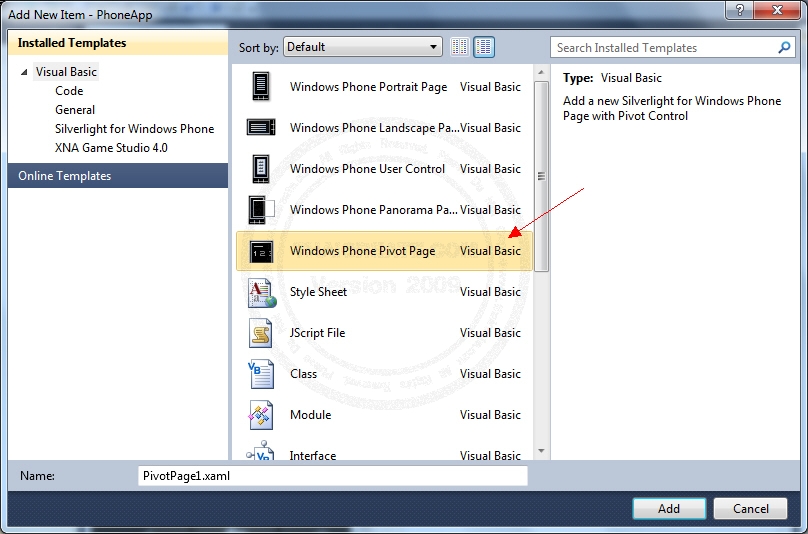808x534 pixels.
Task: Click the 'Windows Phone User Control' label
Action: pyautogui.click(x=367, y=169)
